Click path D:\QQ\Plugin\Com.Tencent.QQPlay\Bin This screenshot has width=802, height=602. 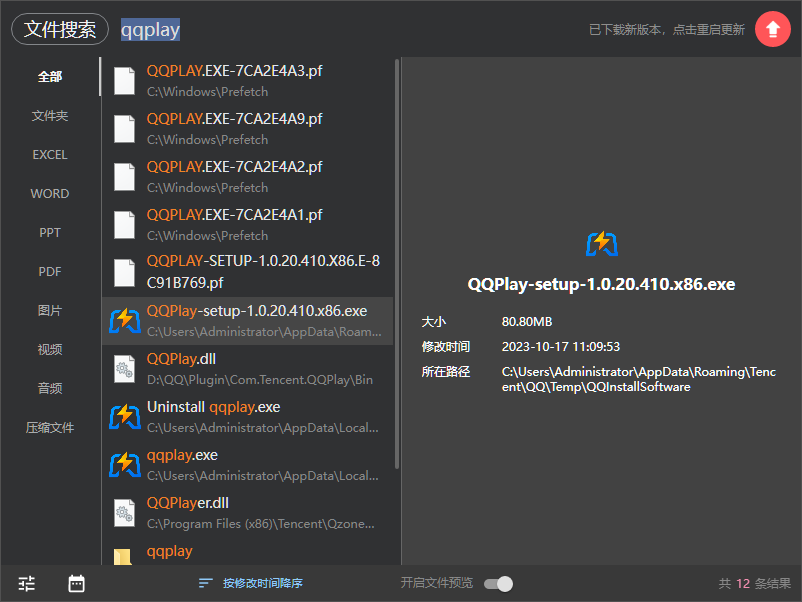[260, 380]
